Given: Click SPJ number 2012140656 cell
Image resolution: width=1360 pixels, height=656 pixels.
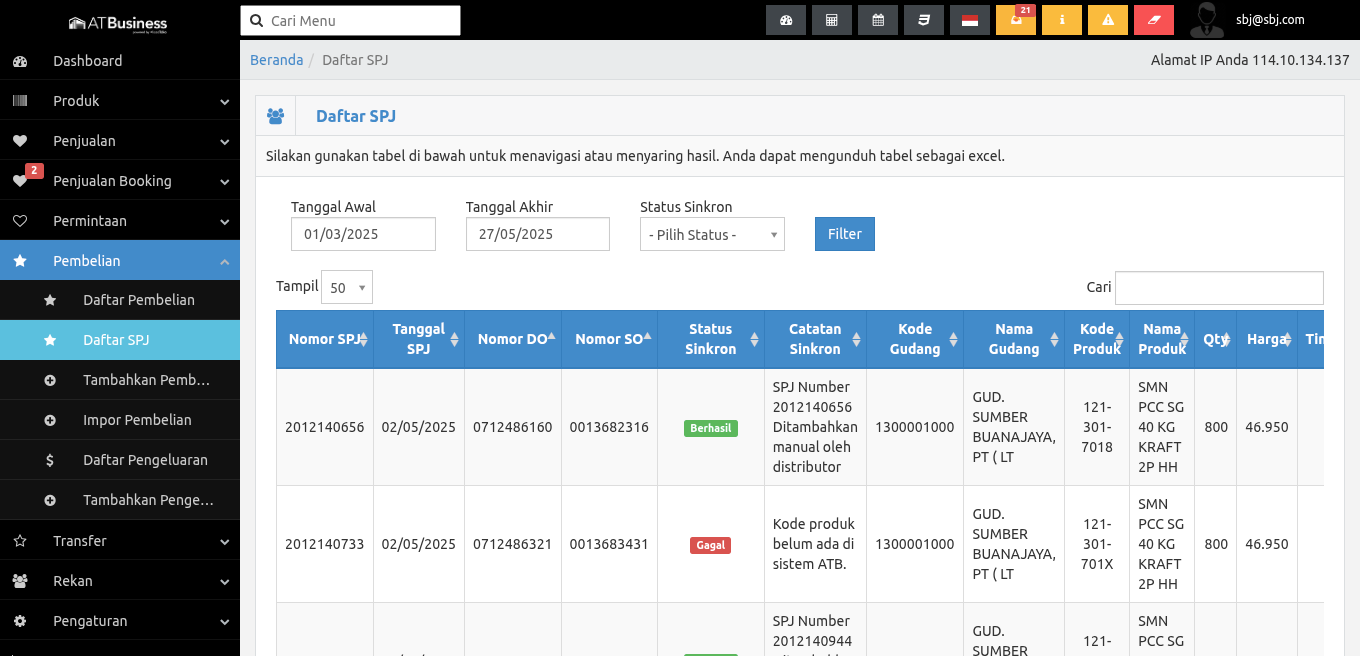Looking at the screenshot, I should [325, 427].
